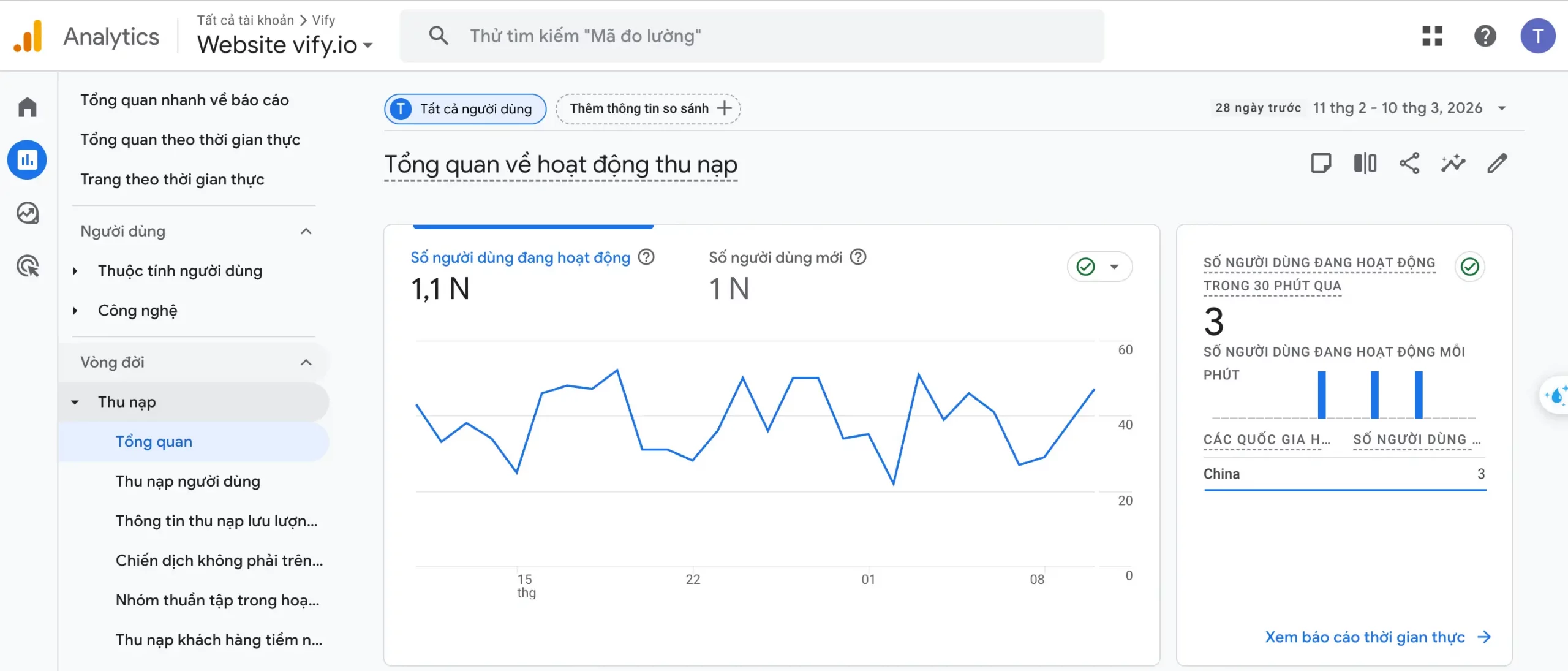
Task: Open the Advertising icon in left sidebar
Action: point(27,266)
